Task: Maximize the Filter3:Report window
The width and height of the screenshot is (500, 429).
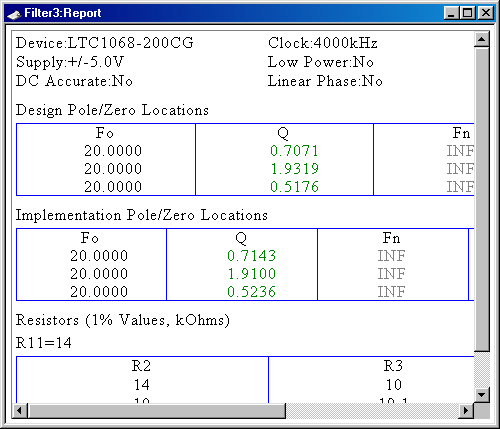Action: coord(468,13)
